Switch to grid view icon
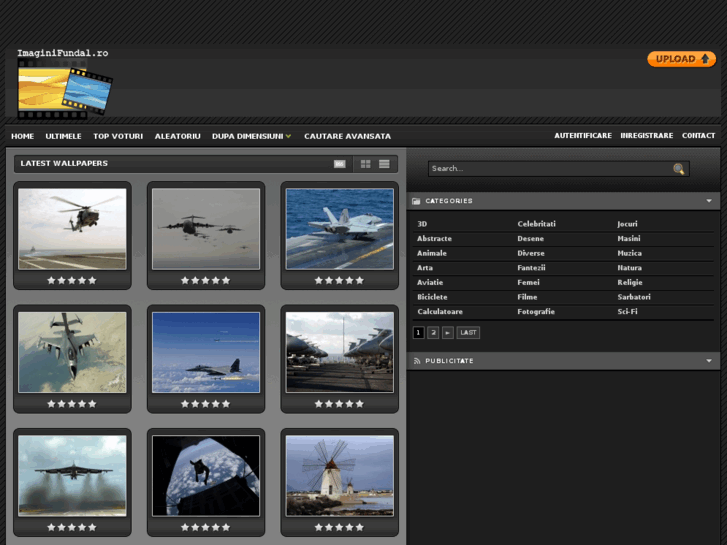Image resolution: width=727 pixels, height=545 pixels. 366,164
